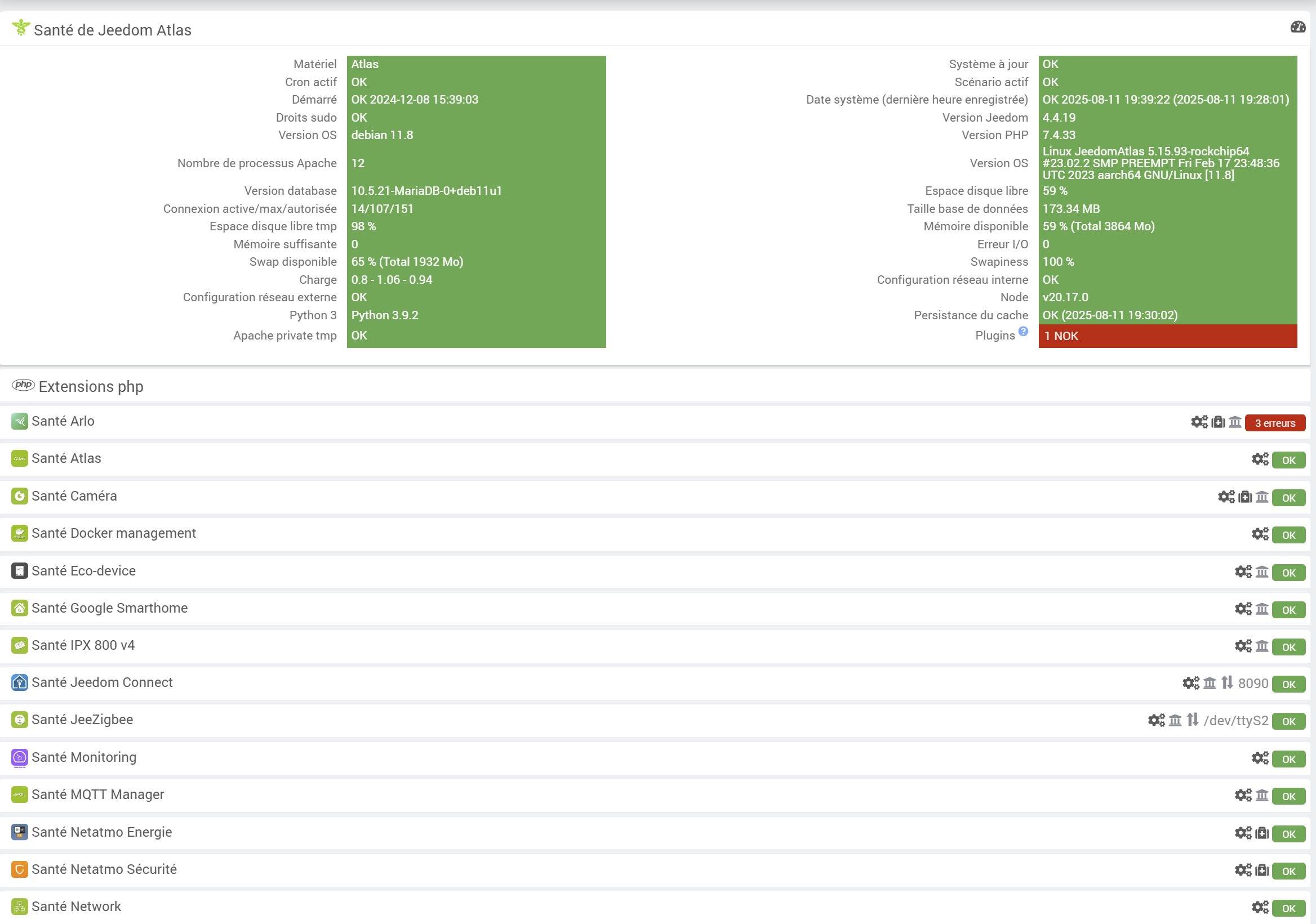The height and width of the screenshot is (924, 1316).
Task: Click the red 3 erreurs badge
Action: [x=1275, y=423]
